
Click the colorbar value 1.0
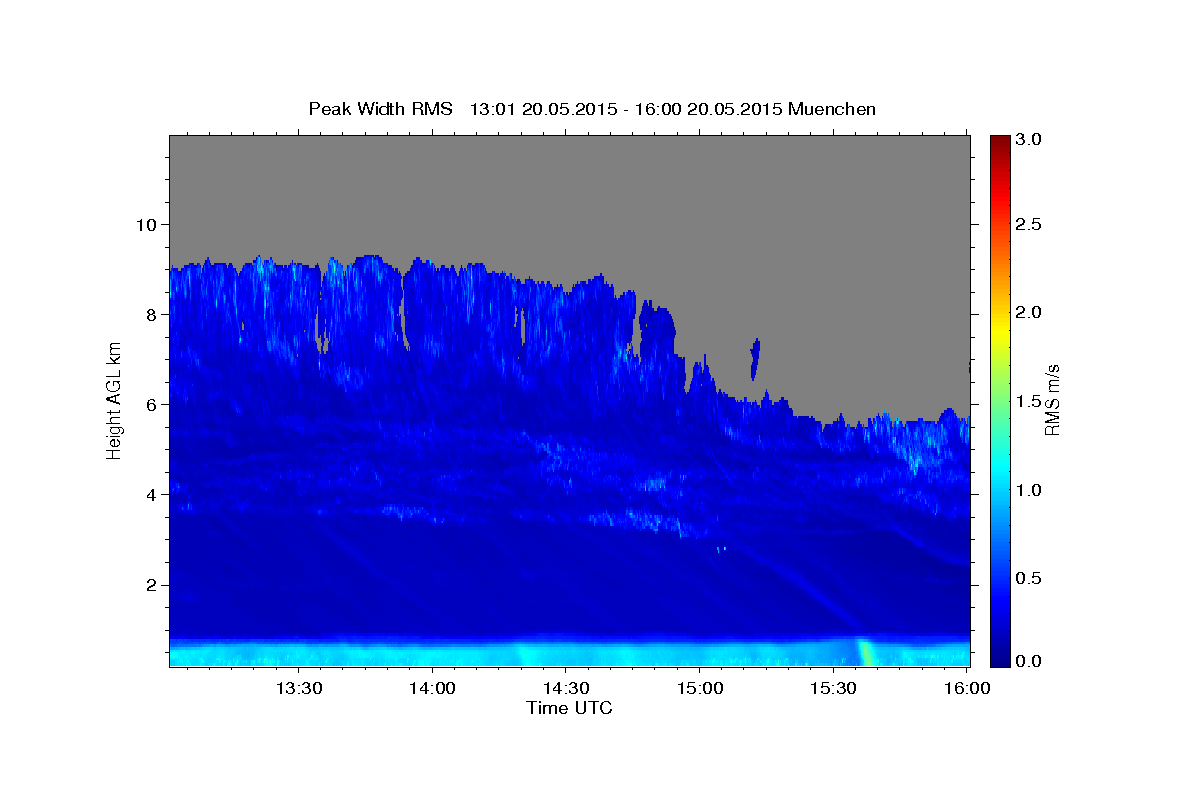coord(1029,490)
